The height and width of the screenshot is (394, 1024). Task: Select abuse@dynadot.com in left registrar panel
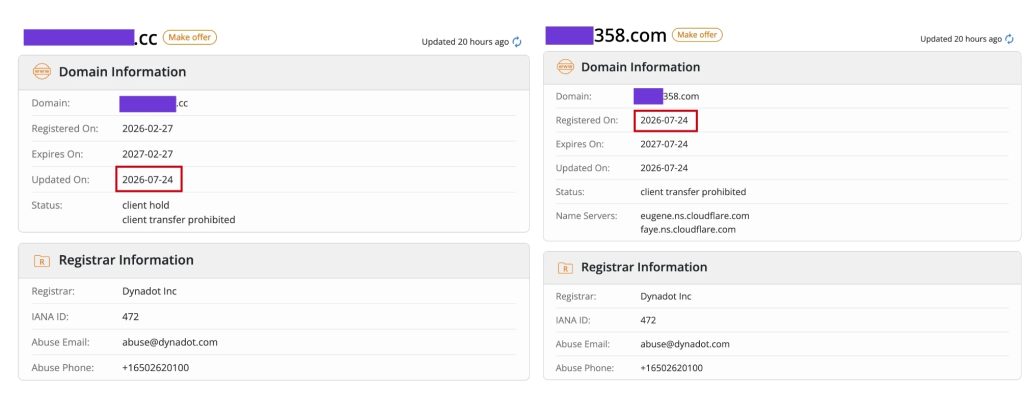coord(170,342)
